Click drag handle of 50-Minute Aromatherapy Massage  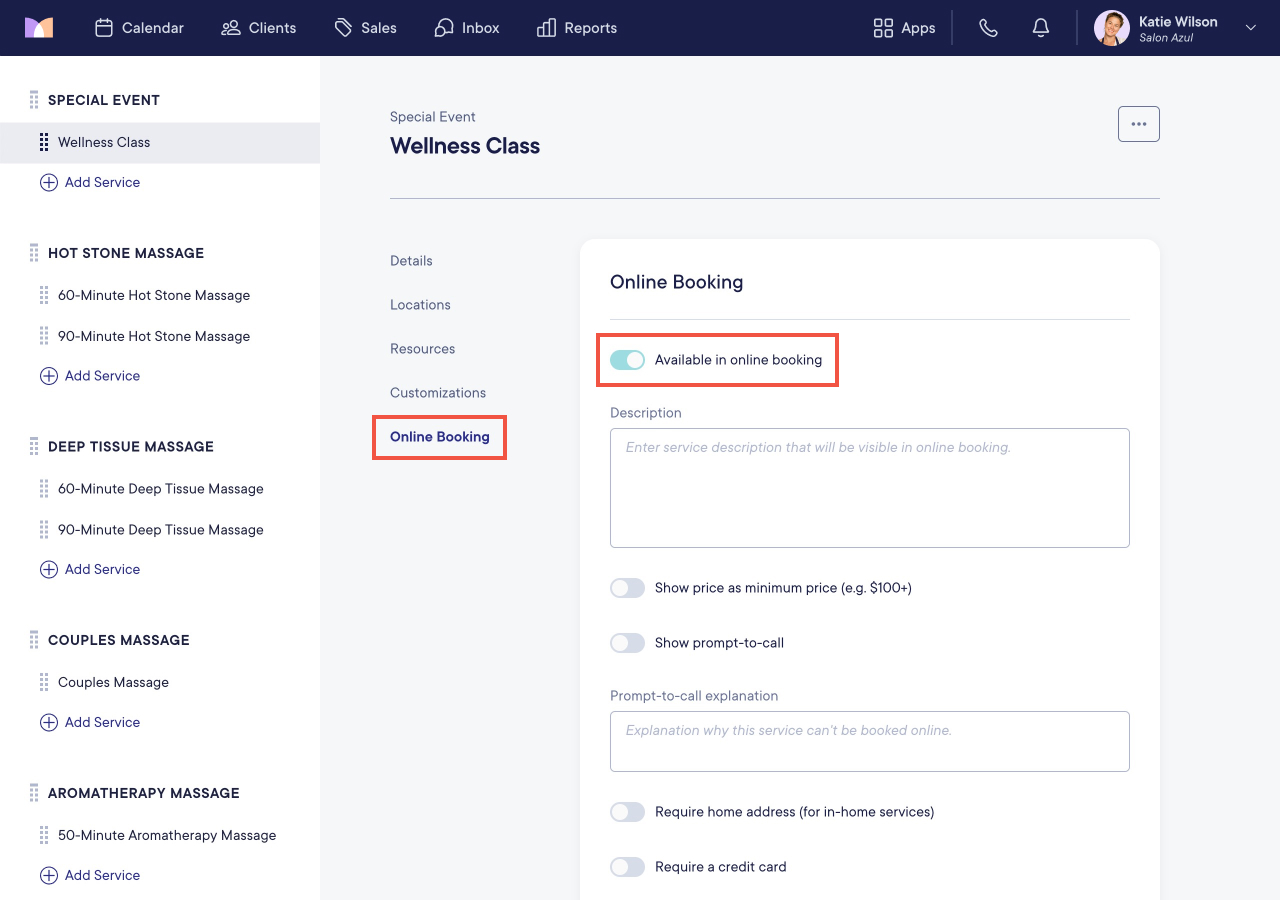(44, 835)
